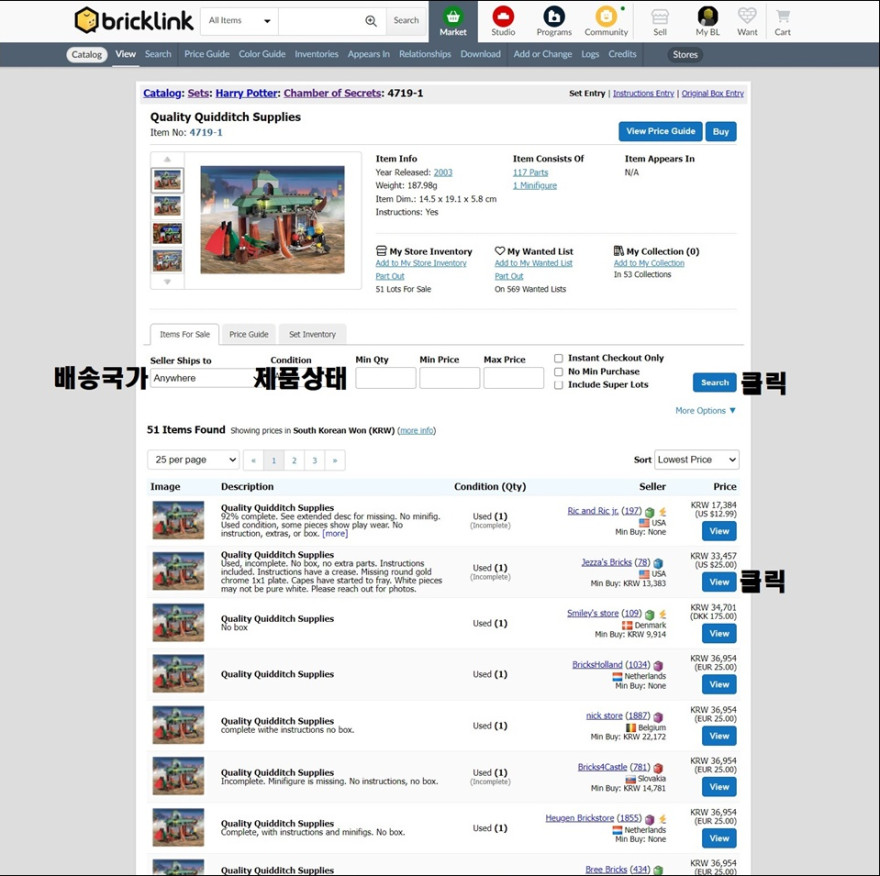Viewport: 880px width, 876px height.
Task: Click thumbnail scroll-up arrow
Action: (167, 159)
